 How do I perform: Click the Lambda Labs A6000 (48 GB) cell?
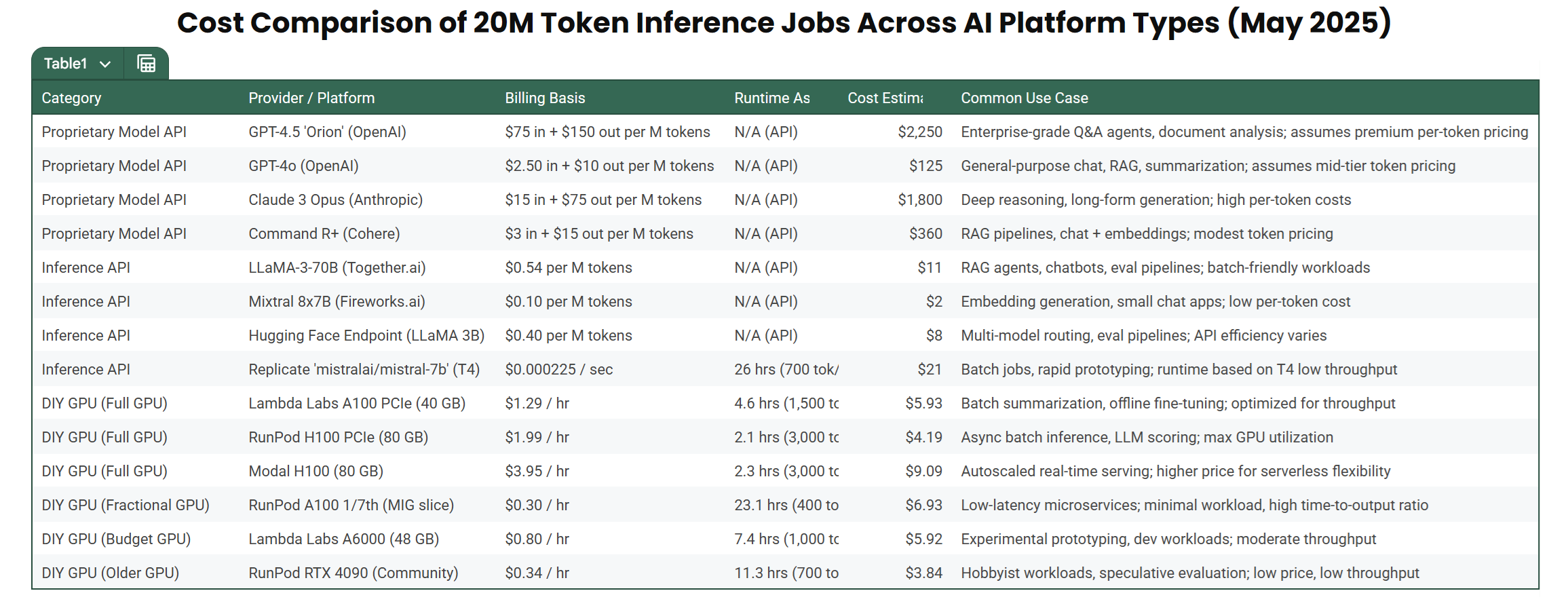click(343, 539)
